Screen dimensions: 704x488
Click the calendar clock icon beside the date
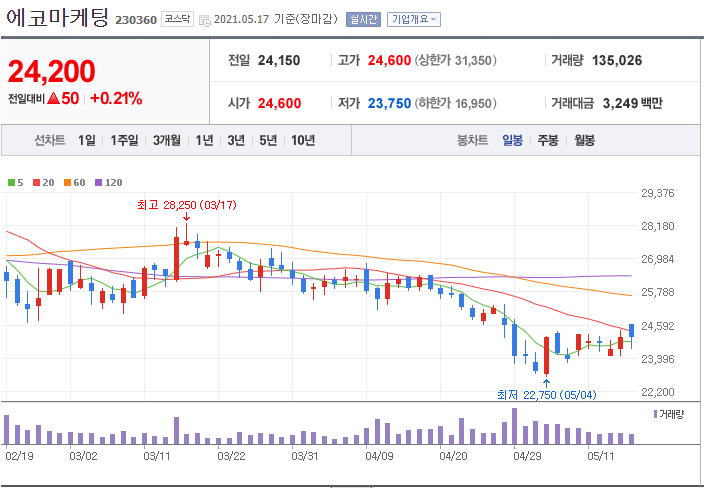click(205, 20)
